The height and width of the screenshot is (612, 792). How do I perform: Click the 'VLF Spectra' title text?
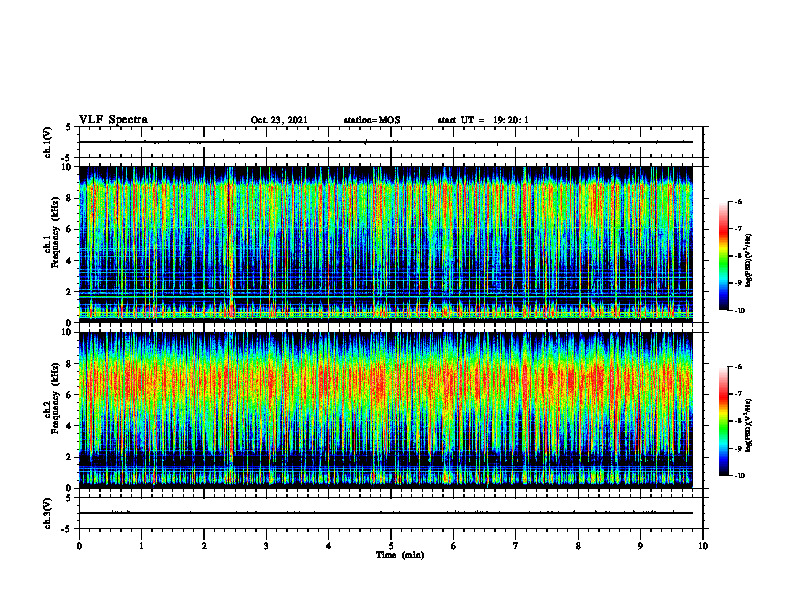[x=113, y=120]
